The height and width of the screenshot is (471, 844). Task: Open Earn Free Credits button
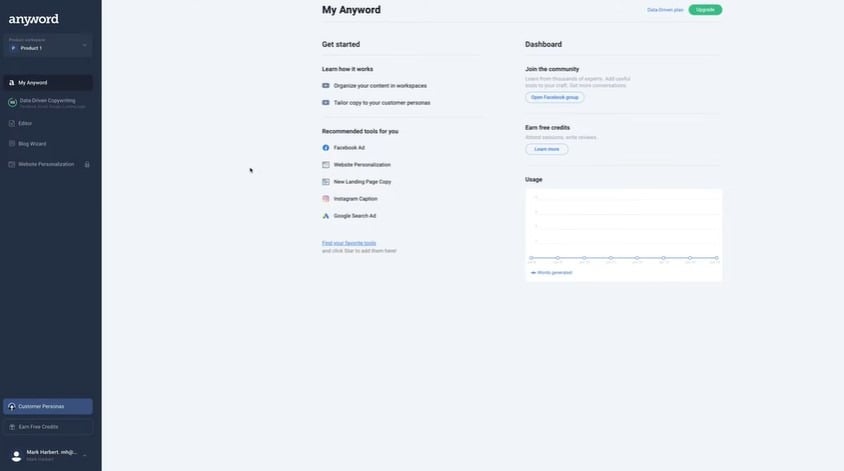coord(47,427)
